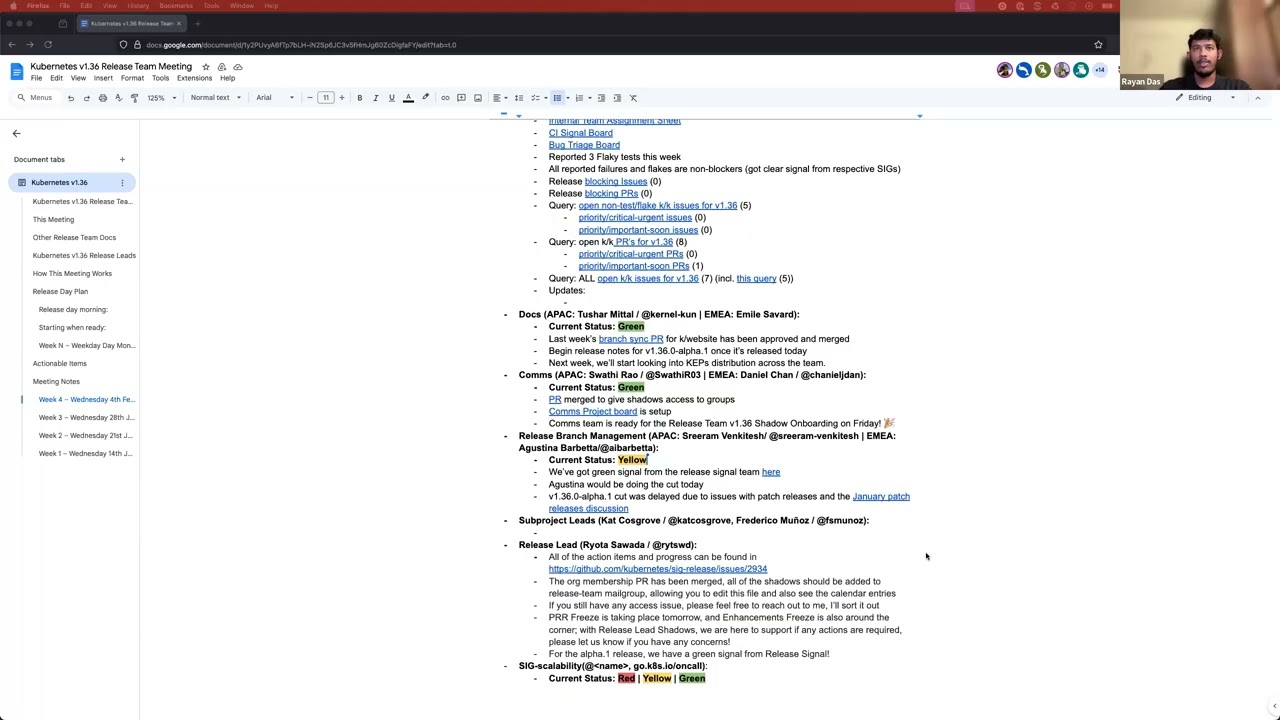
Task: Star the Kubernetes v1.36 document
Action: [206, 67]
